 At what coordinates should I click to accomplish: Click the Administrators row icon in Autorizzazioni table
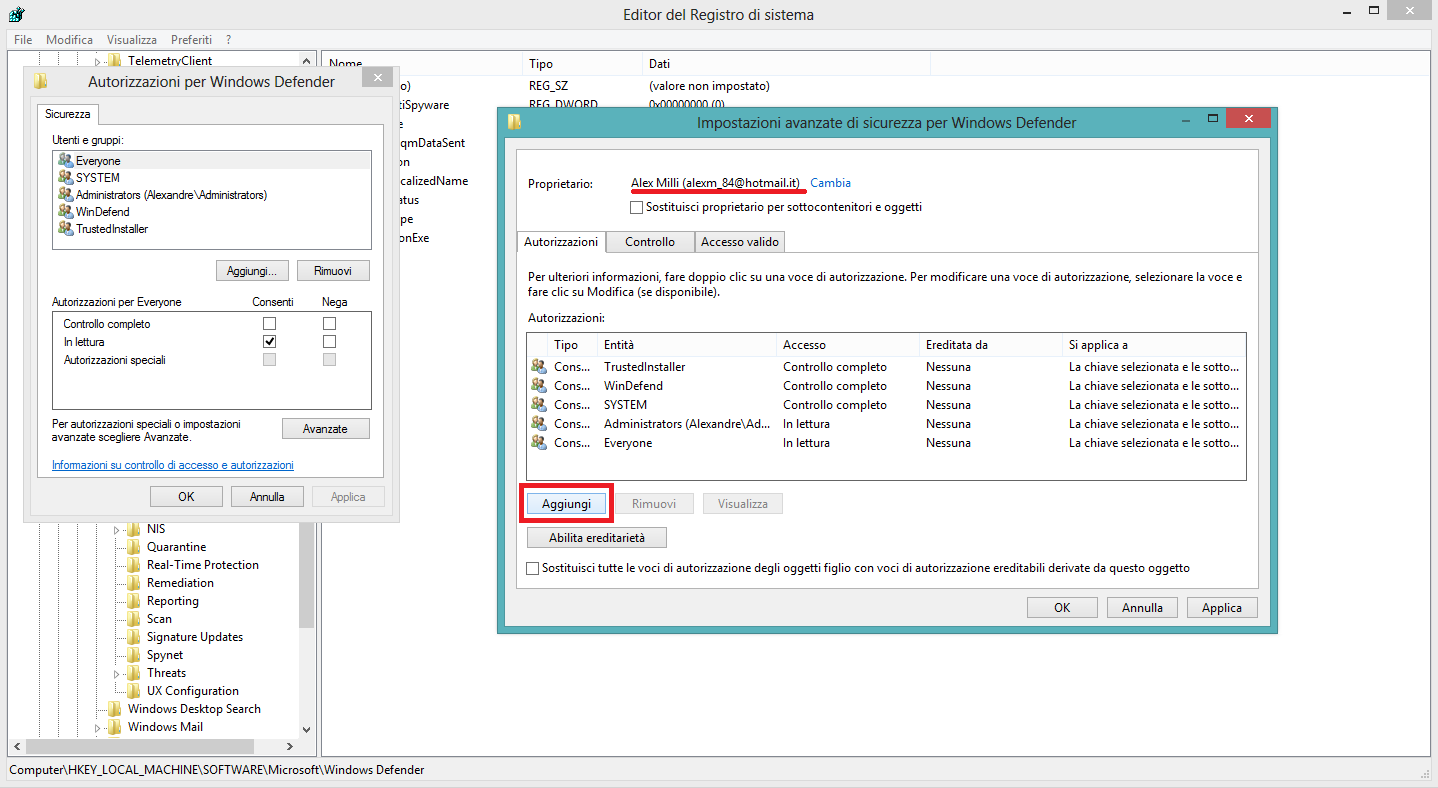click(x=540, y=424)
